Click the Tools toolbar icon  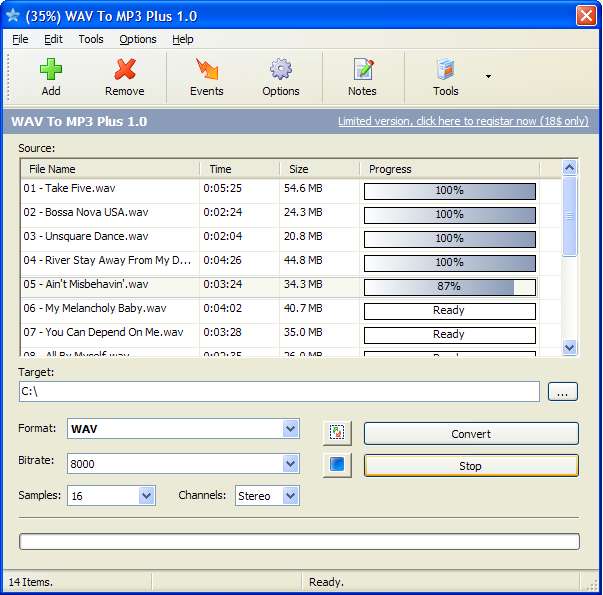pos(446,69)
